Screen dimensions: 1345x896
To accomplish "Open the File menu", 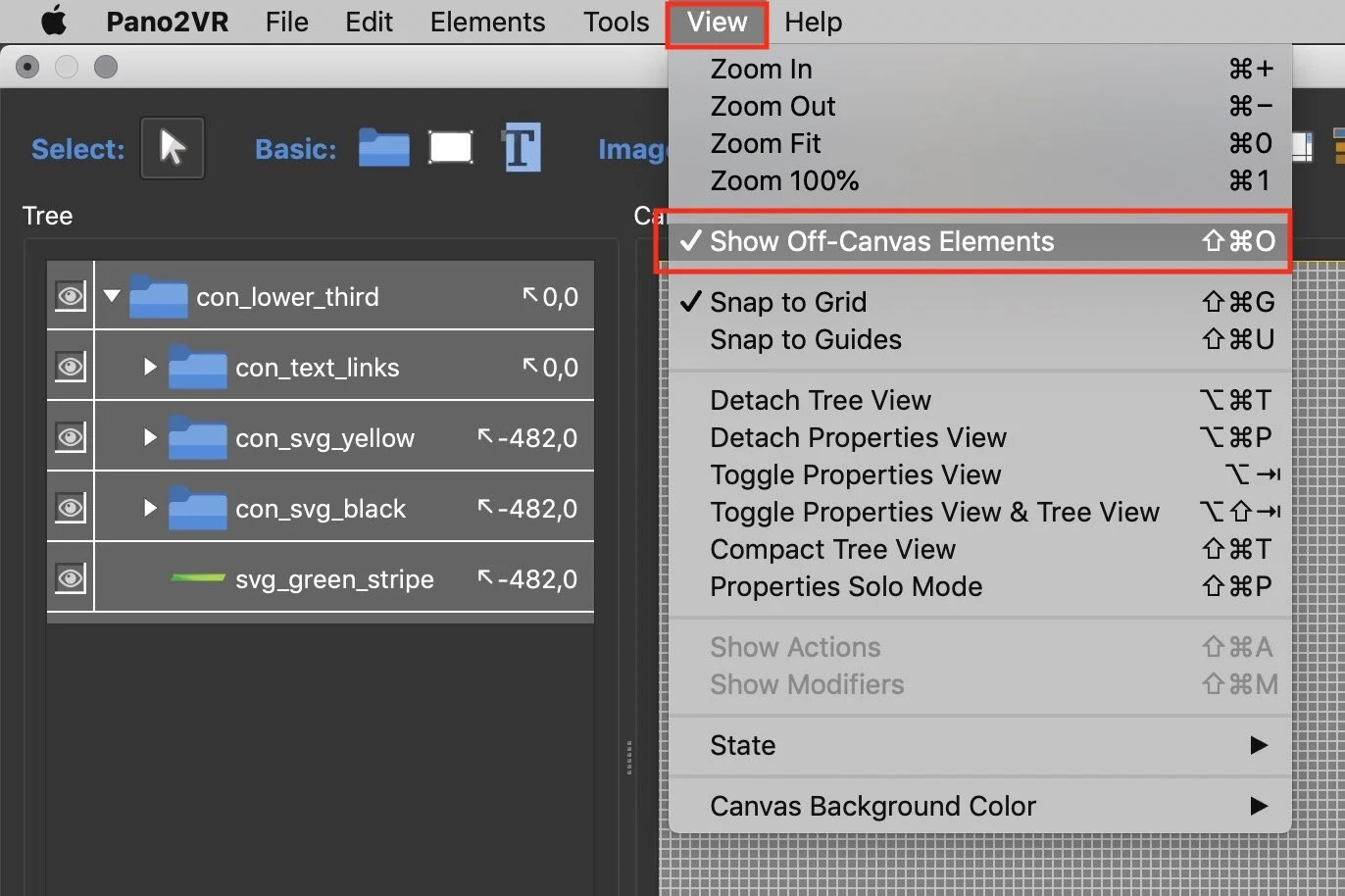I will point(287,22).
